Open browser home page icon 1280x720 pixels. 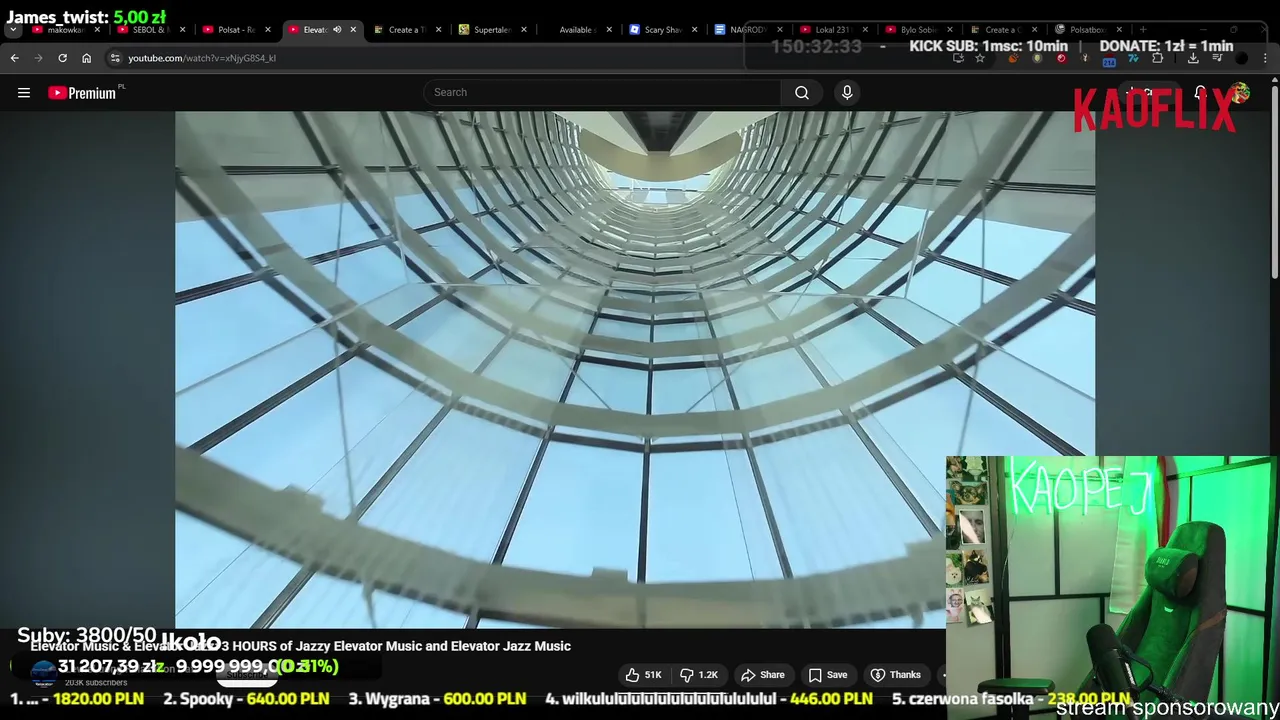pos(86,58)
